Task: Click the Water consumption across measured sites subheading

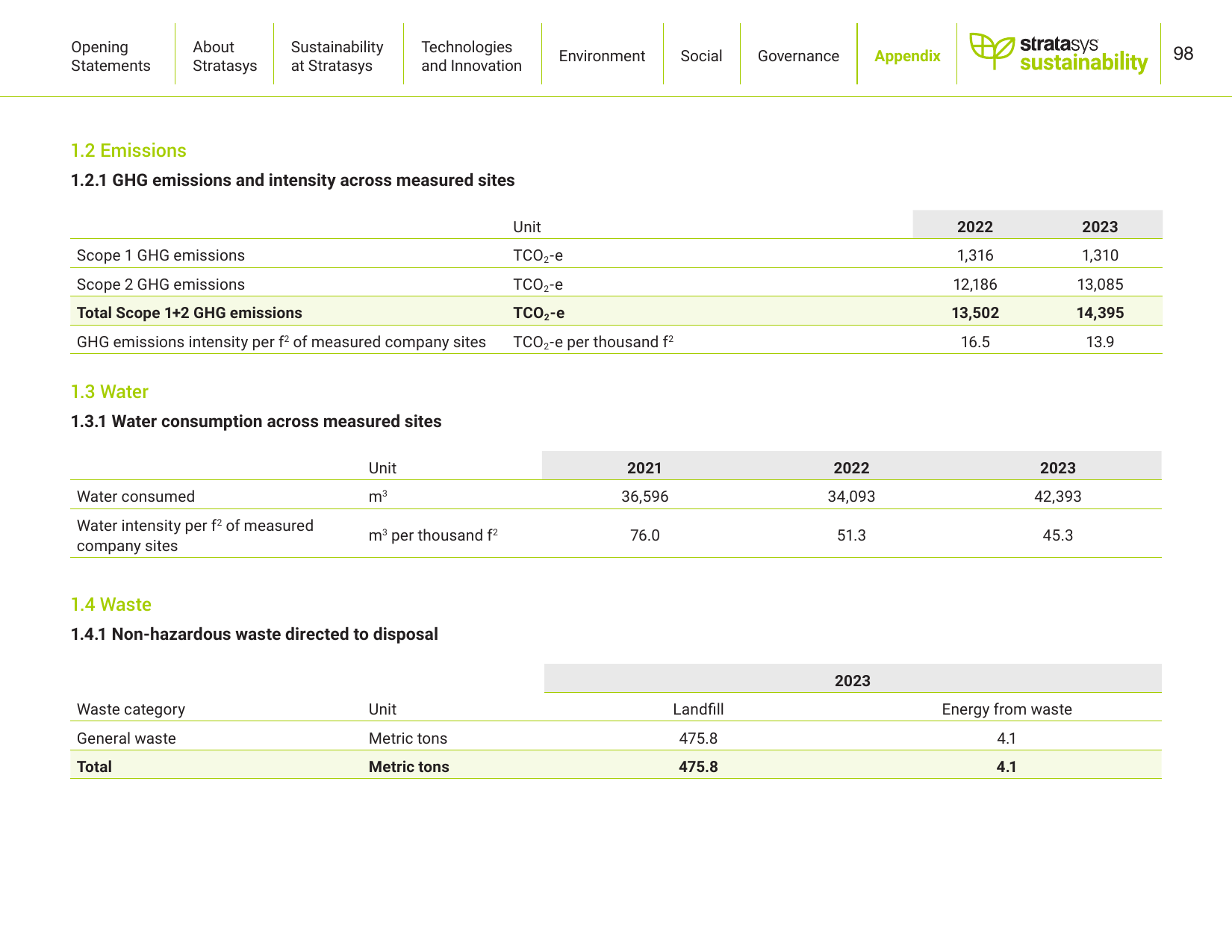Action: tap(256, 421)
